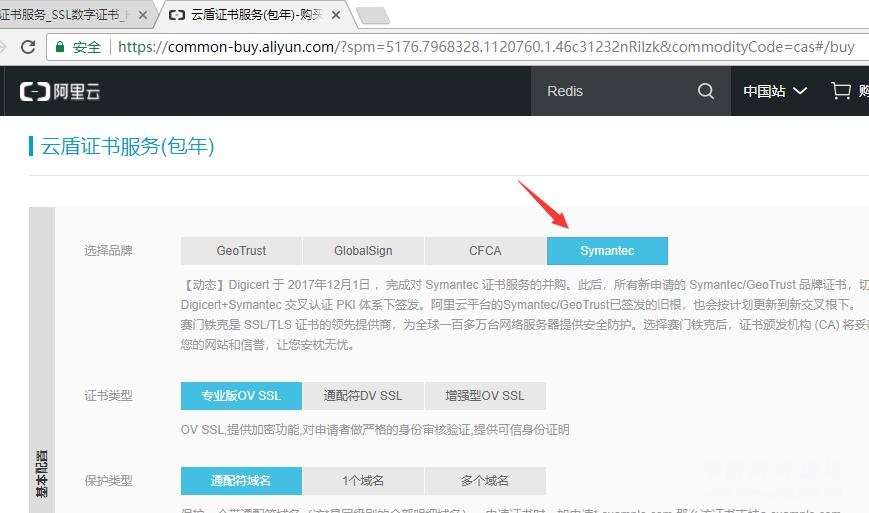Select the Symantec brand option
The height and width of the screenshot is (513, 869).
(x=607, y=251)
